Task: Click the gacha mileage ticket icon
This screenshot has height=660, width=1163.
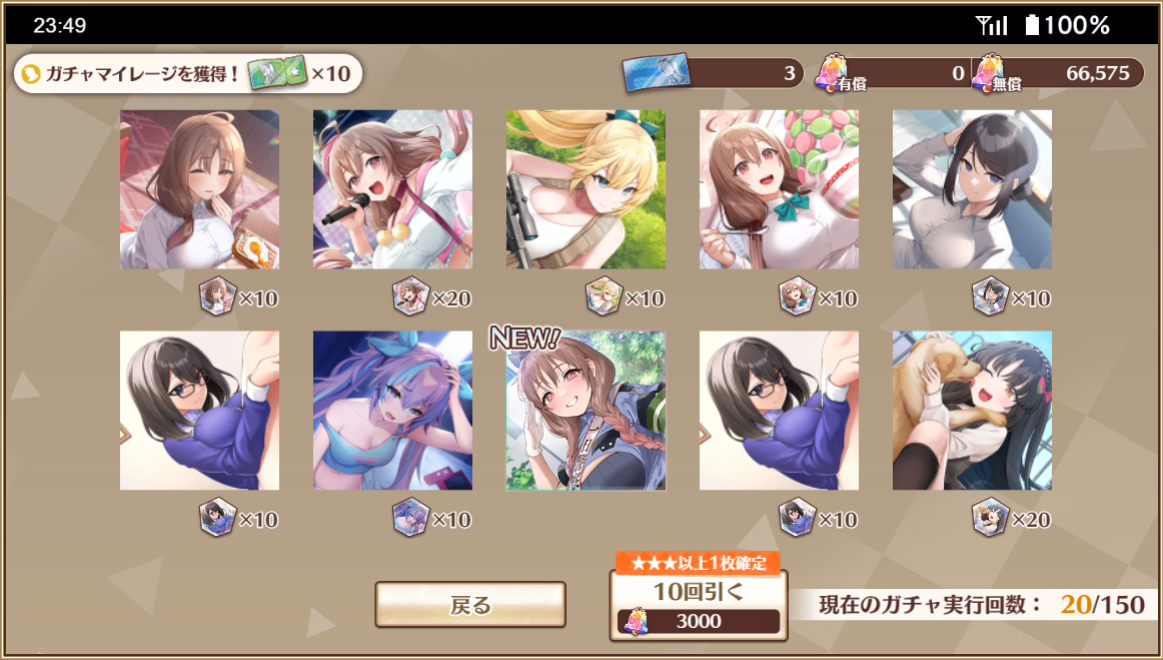Action: [x=277, y=73]
